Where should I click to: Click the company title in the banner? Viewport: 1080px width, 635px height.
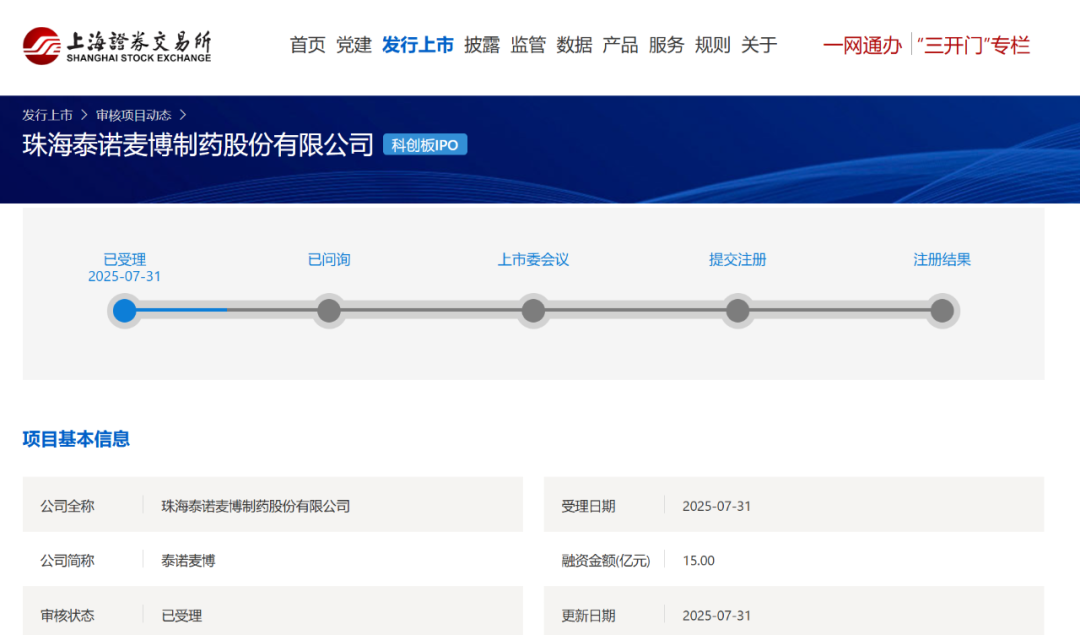click(198, 145)
